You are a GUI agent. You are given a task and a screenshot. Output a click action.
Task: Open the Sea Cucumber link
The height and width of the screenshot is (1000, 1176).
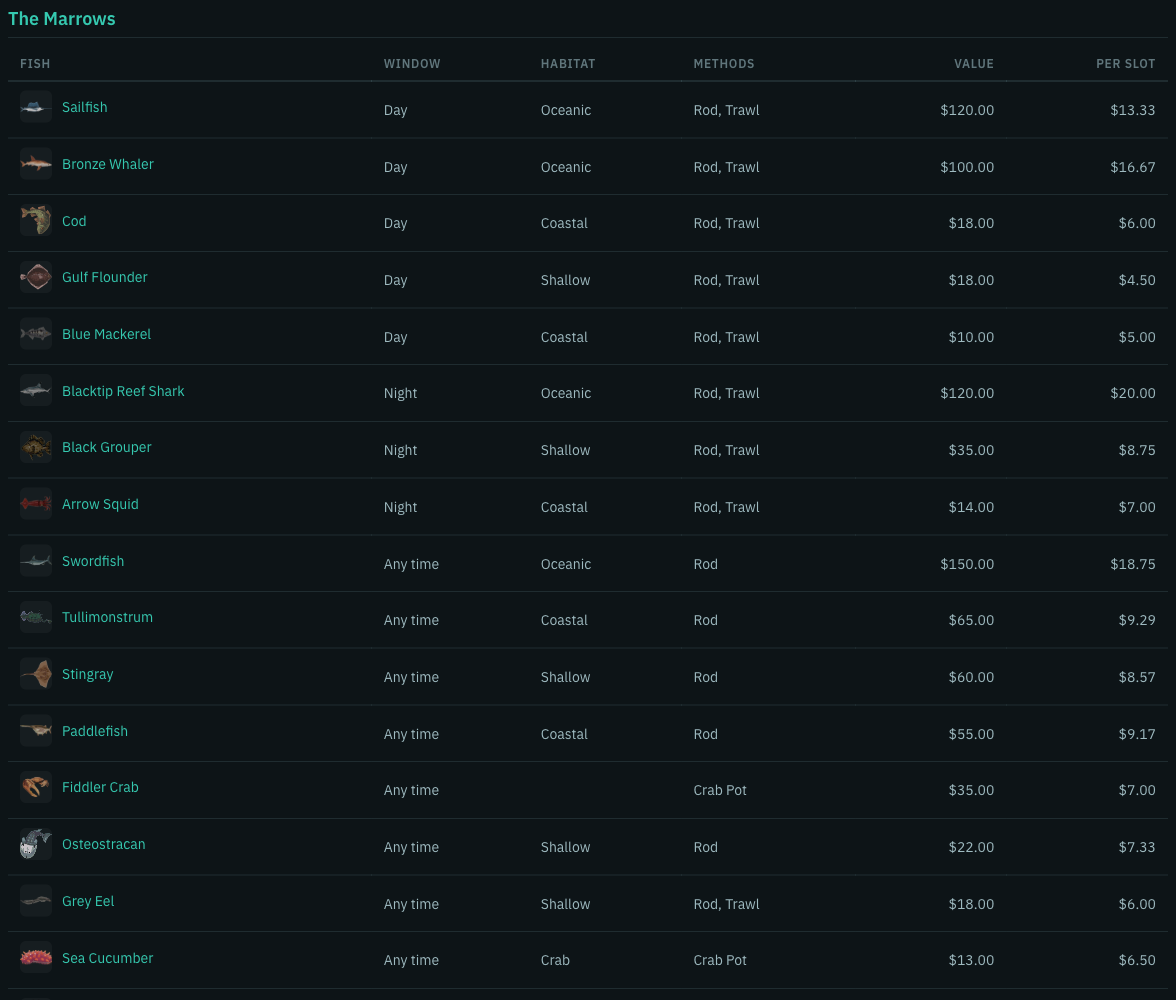point(107,959)
